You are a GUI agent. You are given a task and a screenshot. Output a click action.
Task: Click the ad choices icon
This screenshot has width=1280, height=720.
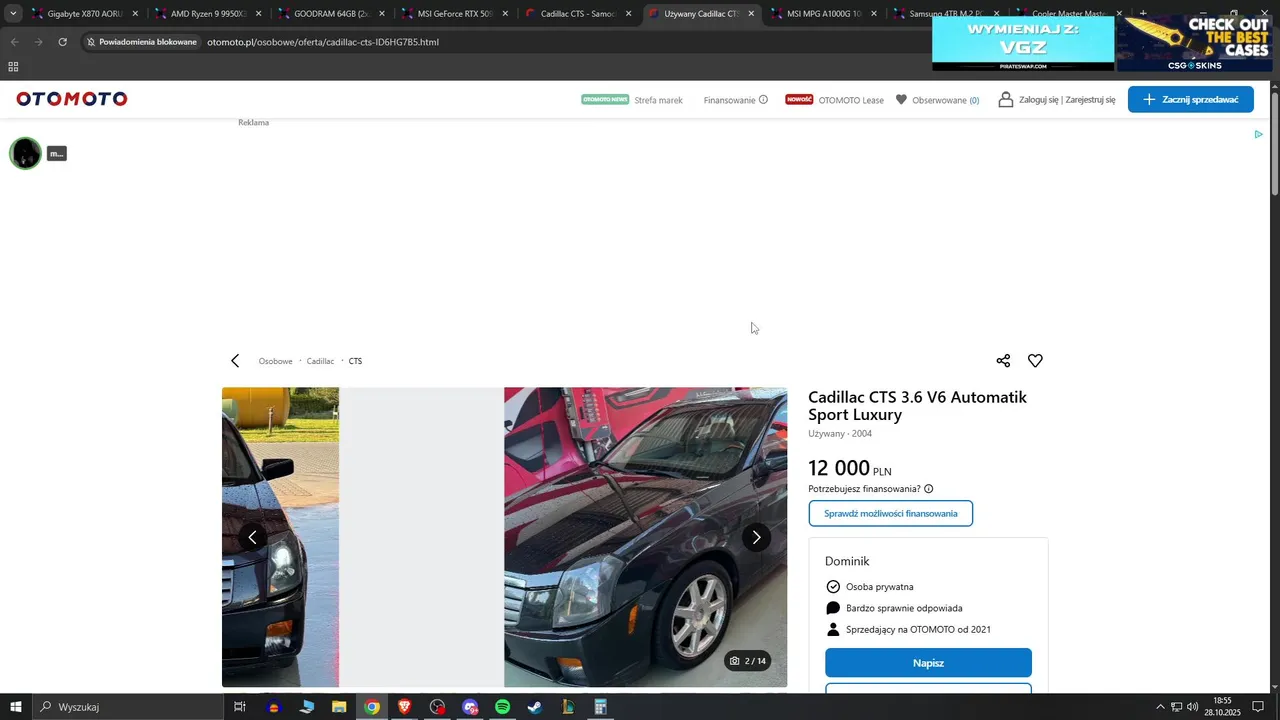point(1258,134)
